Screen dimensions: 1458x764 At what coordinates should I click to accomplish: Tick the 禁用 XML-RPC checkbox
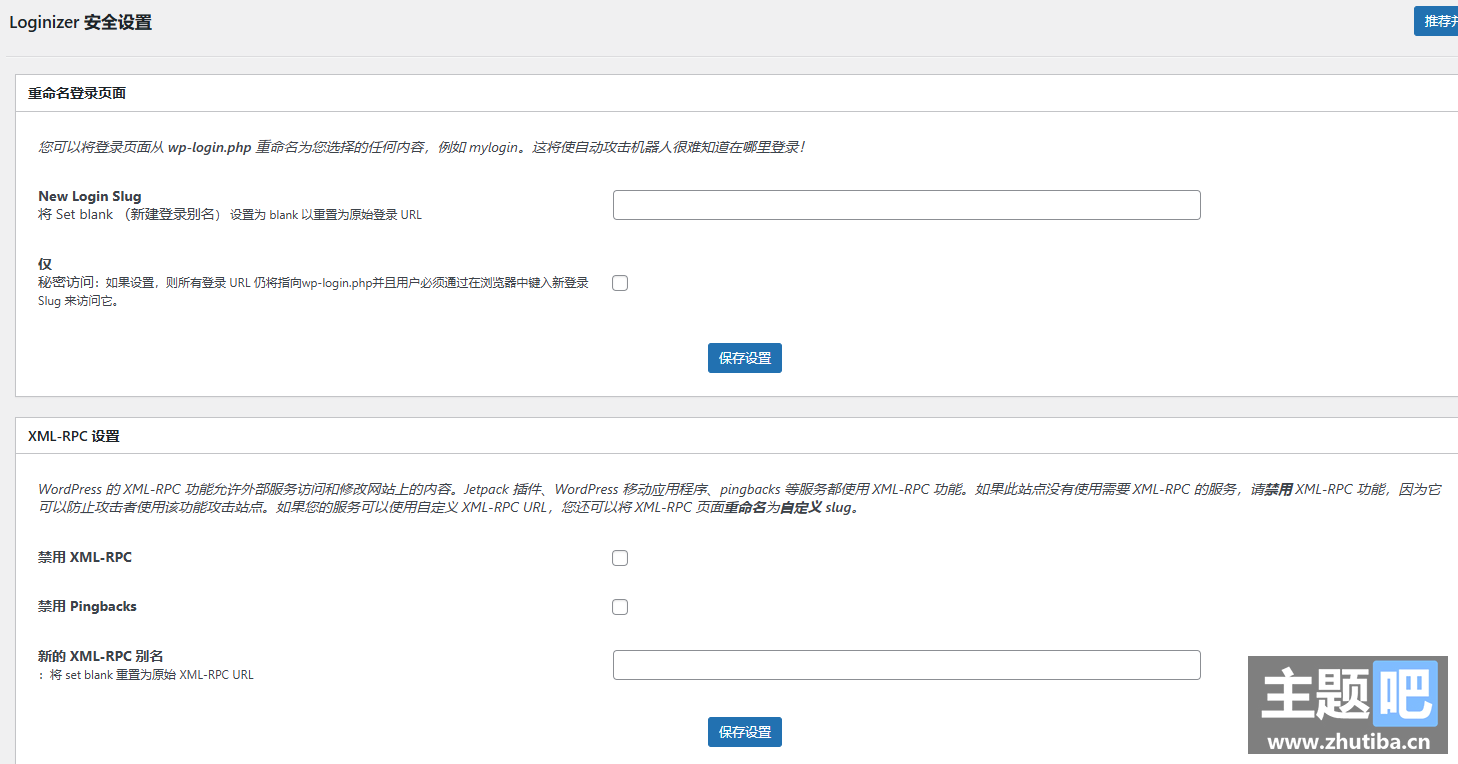pos(620,558)
